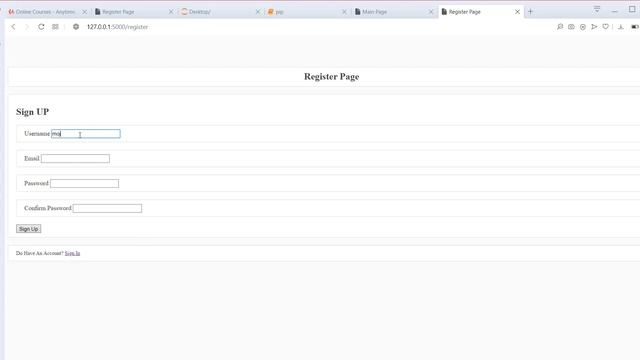
Task: Click the globe site info icon
Action: tap(76, 27)
